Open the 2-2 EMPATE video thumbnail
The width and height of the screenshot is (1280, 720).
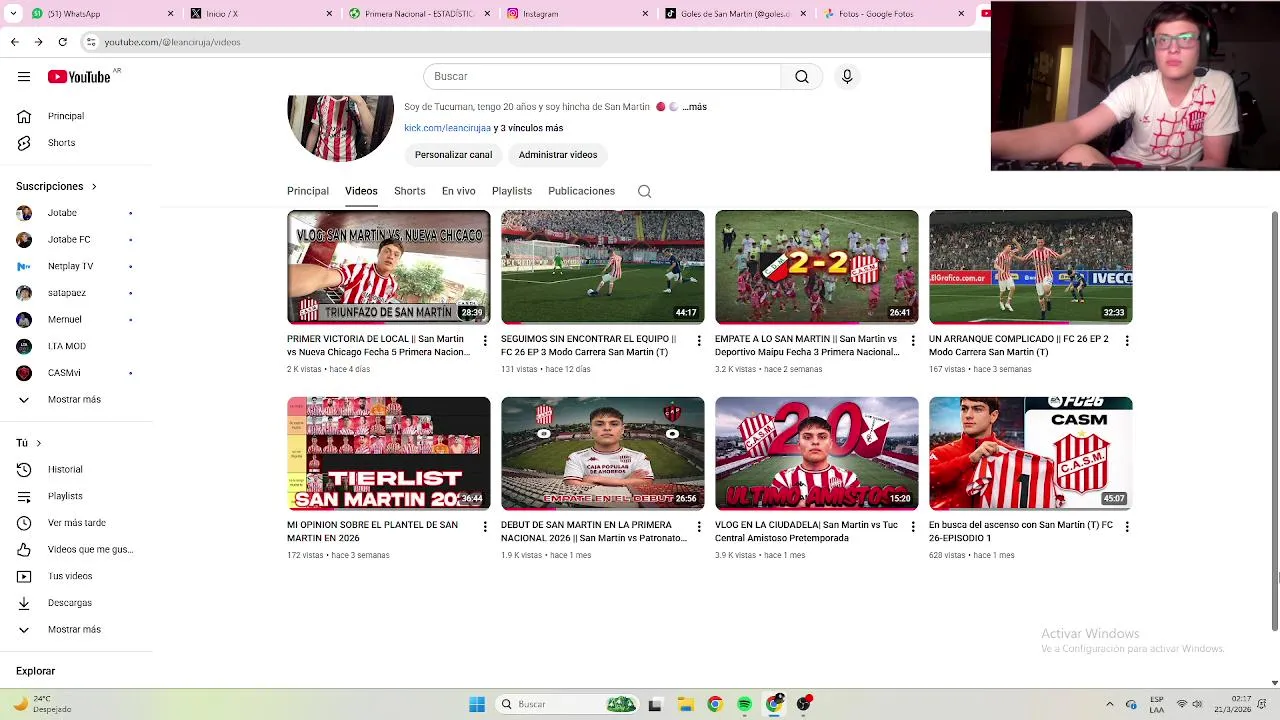817,267
